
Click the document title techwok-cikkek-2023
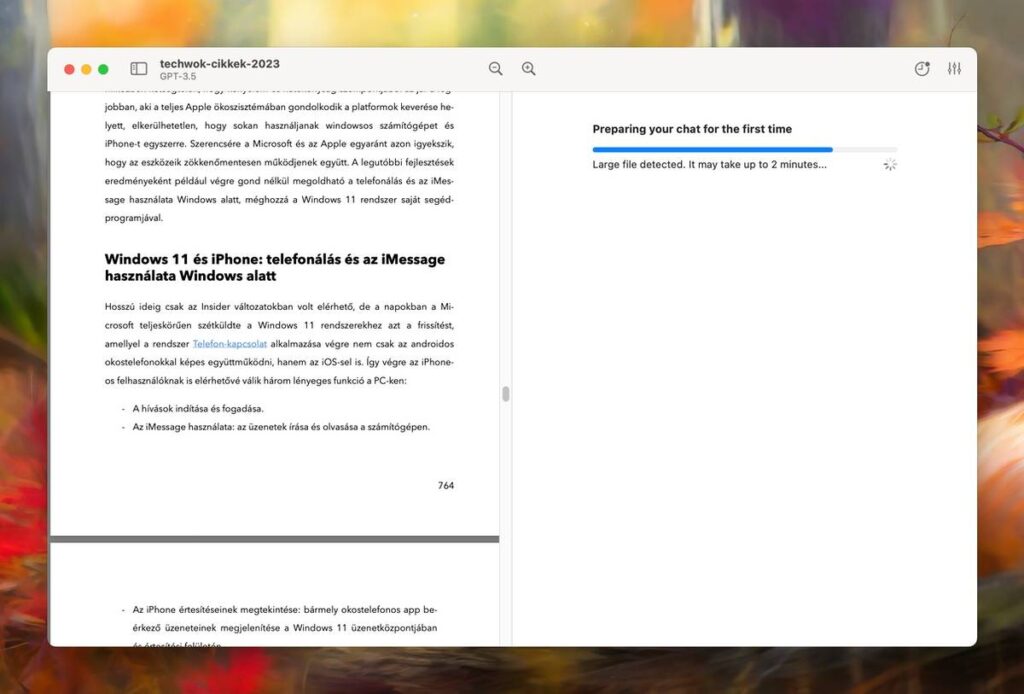[219, 63]
